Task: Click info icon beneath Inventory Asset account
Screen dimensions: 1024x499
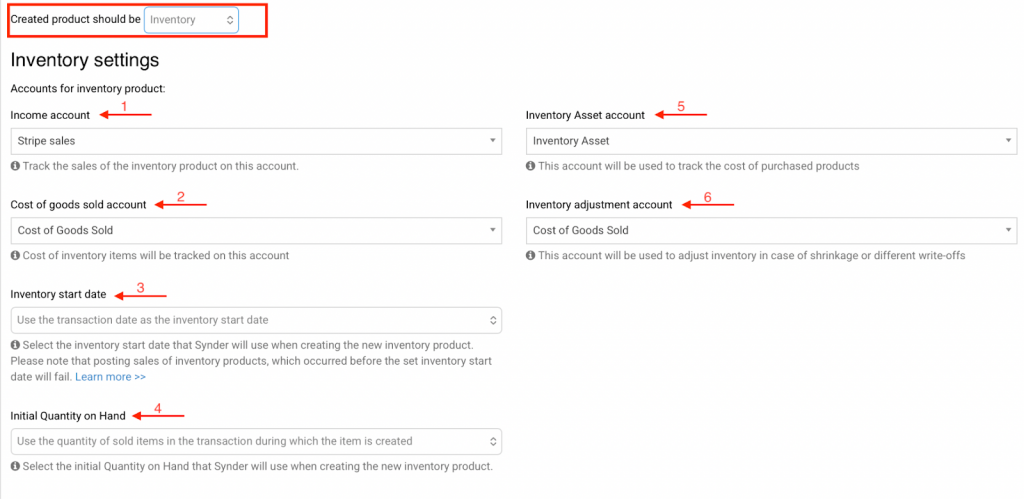Action: [531, 166]
